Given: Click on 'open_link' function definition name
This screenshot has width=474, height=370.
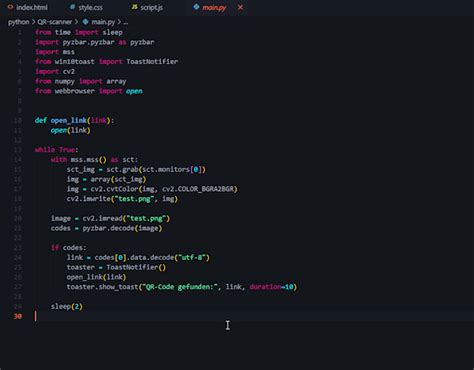Looking at the screenshot, I should (69, 120).
